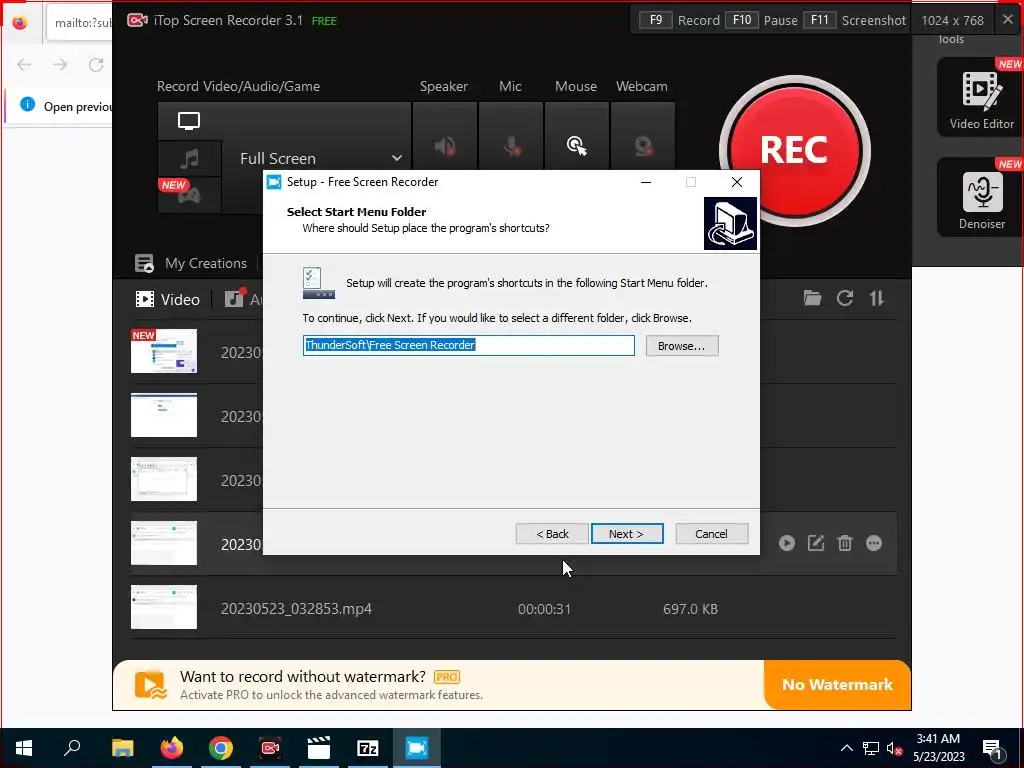Viewport: 1024px width, 768px height.
Task: Open thumbnail of 20230523_032853.mp4
Action: coord(164,607)
